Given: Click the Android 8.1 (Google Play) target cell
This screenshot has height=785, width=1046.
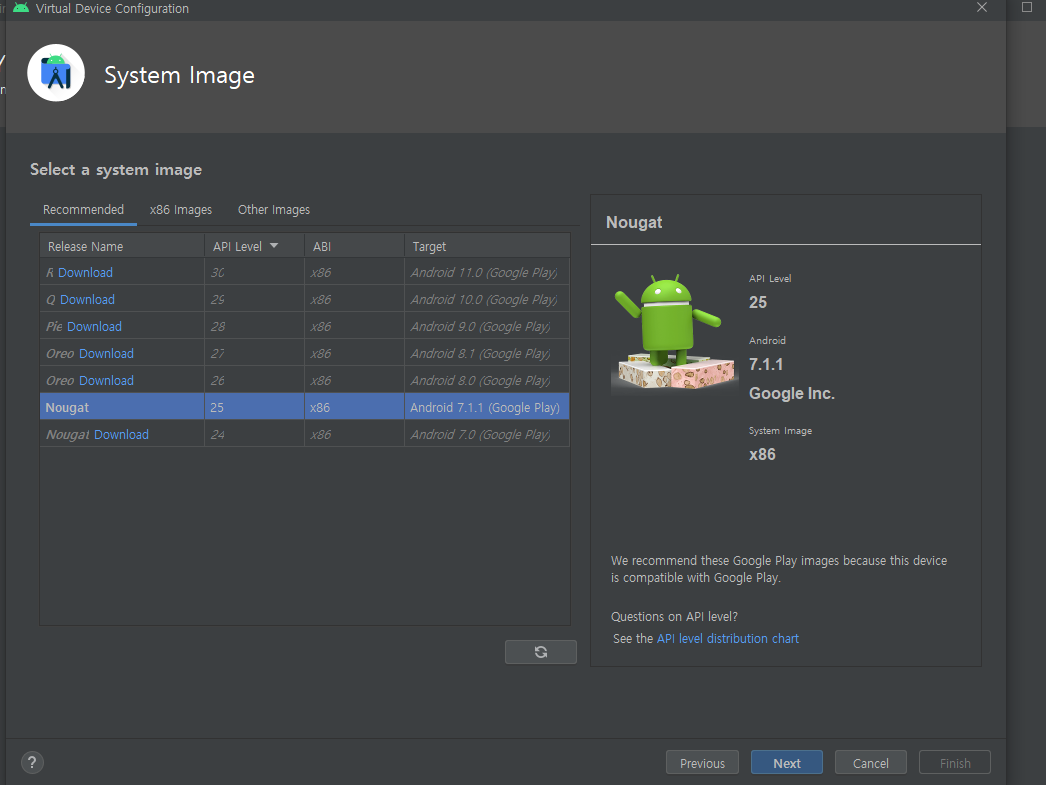Looking at the screenshot, I should pyautogui.click(x=487, y=353).
